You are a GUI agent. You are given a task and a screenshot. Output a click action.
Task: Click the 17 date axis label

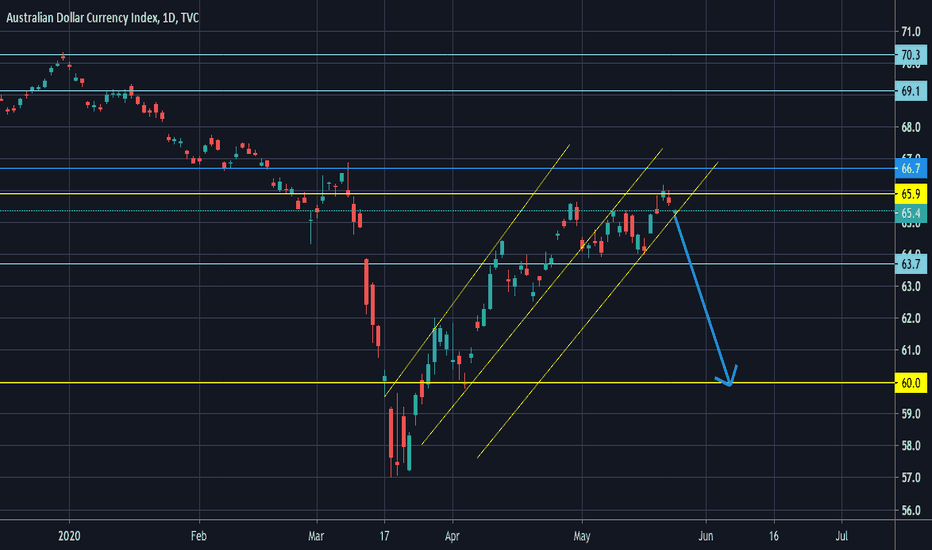click(385, 536)
